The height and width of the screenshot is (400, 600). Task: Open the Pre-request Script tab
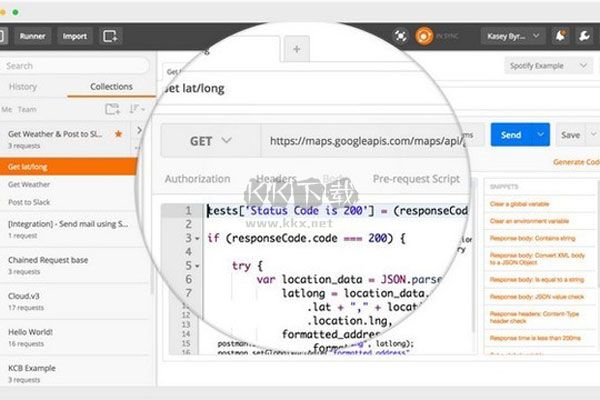(x=416, y=179)
